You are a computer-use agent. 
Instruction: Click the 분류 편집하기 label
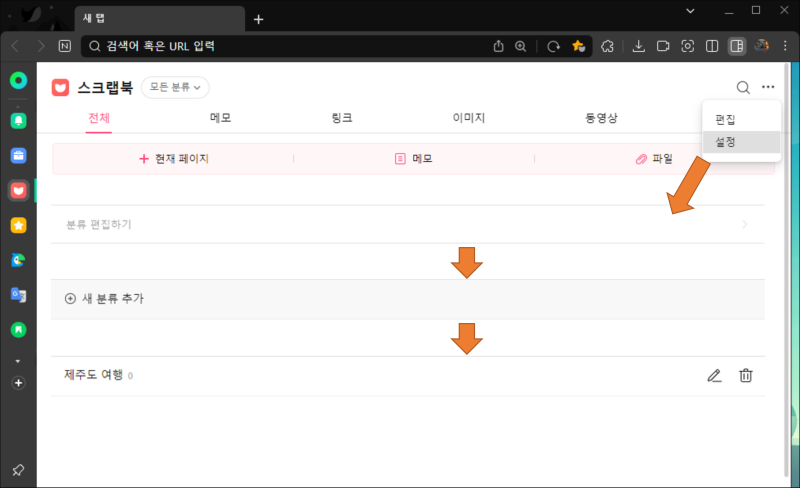click(x=99, y=225)
